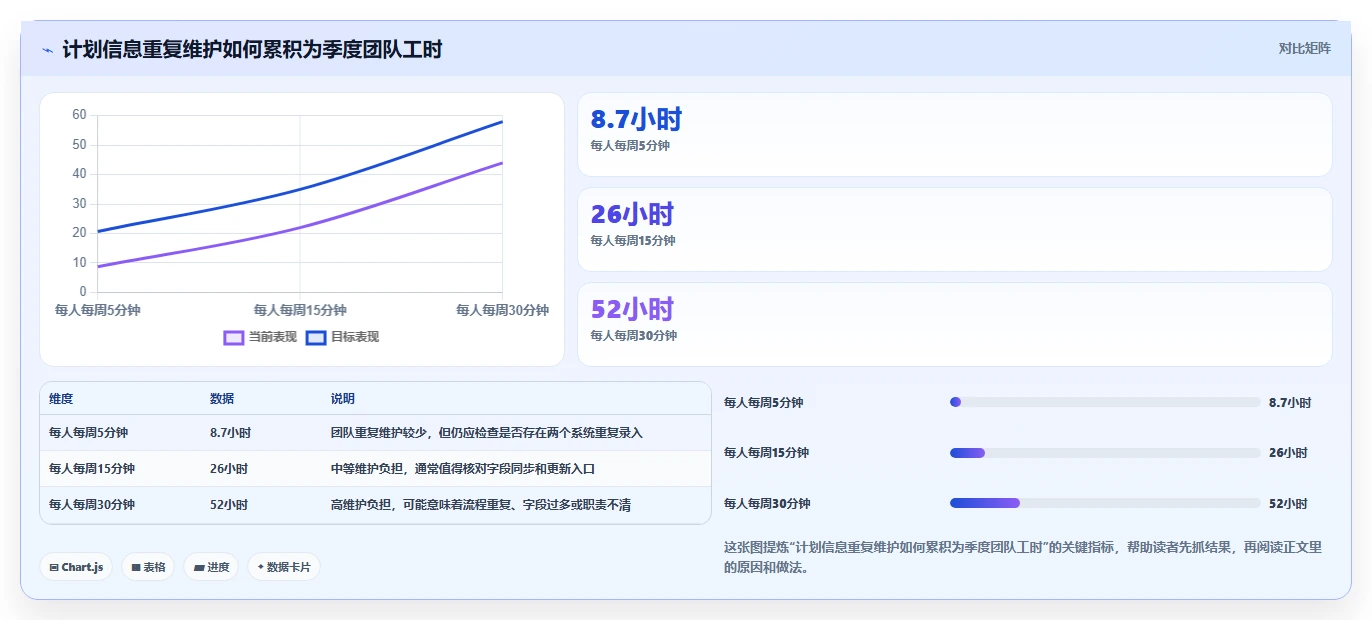Open the 26小时 data card
Image resolution: width=1372 pixels, height=620 pixels.
[955, 229]
